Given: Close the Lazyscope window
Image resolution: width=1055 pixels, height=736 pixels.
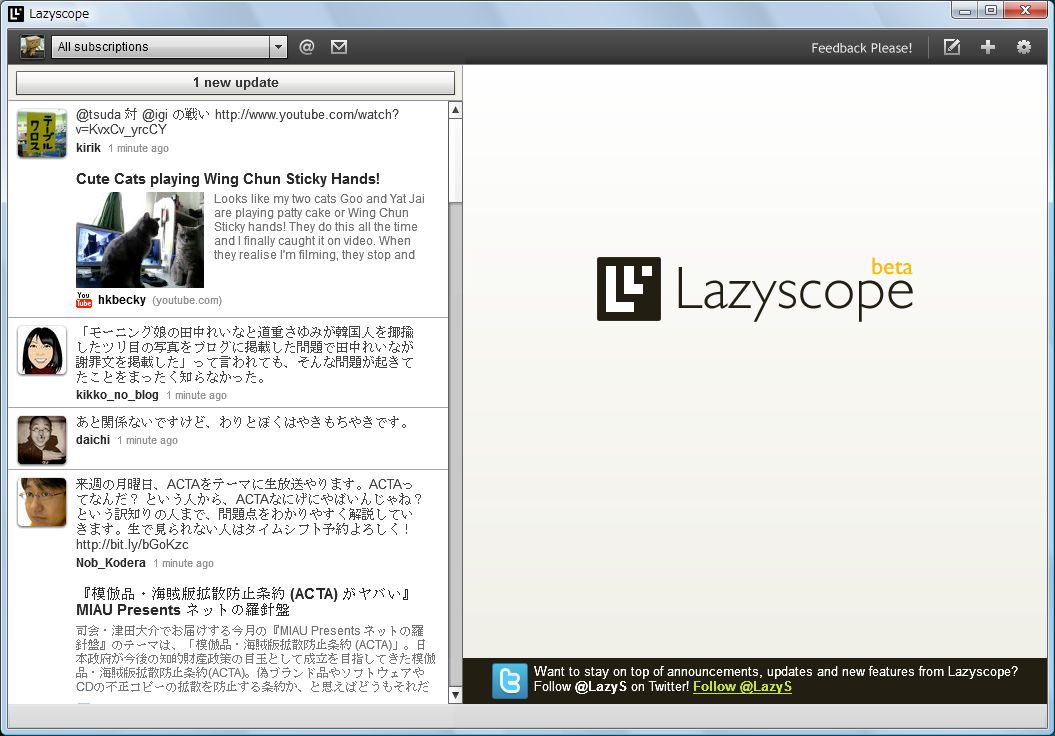Looking at the screenshot, I should click(1025, 11).
